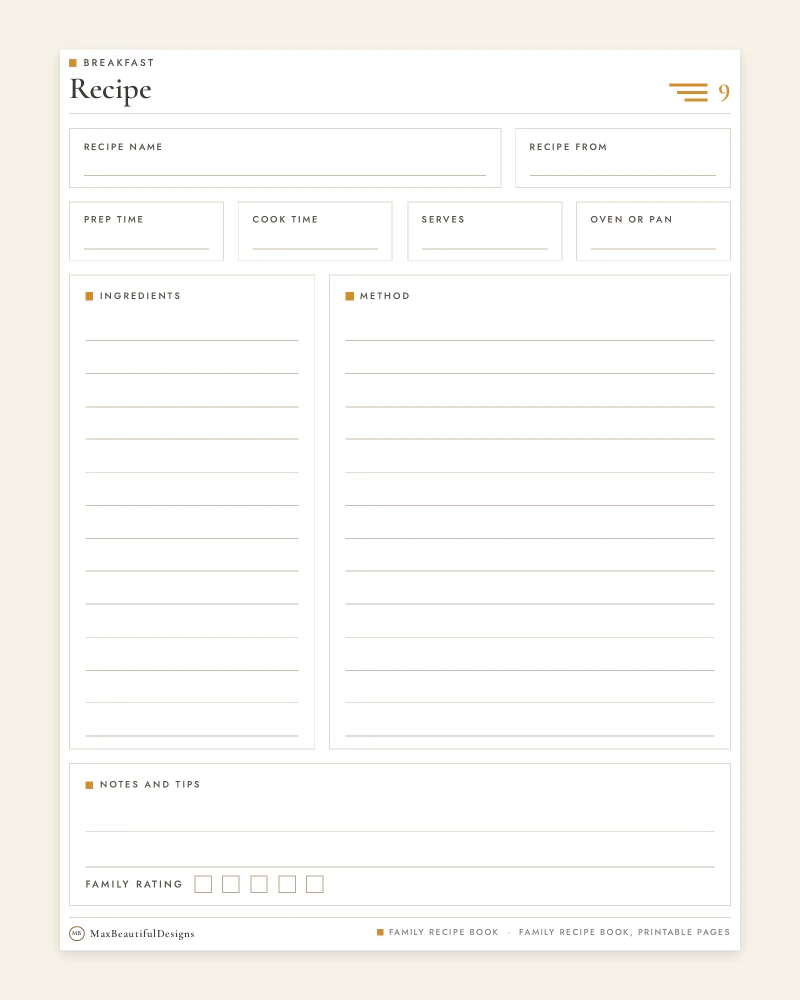Click the orange square next to Breakfast
The height and width of the screenshot is (1000, 800).
(x=73, y=62)
